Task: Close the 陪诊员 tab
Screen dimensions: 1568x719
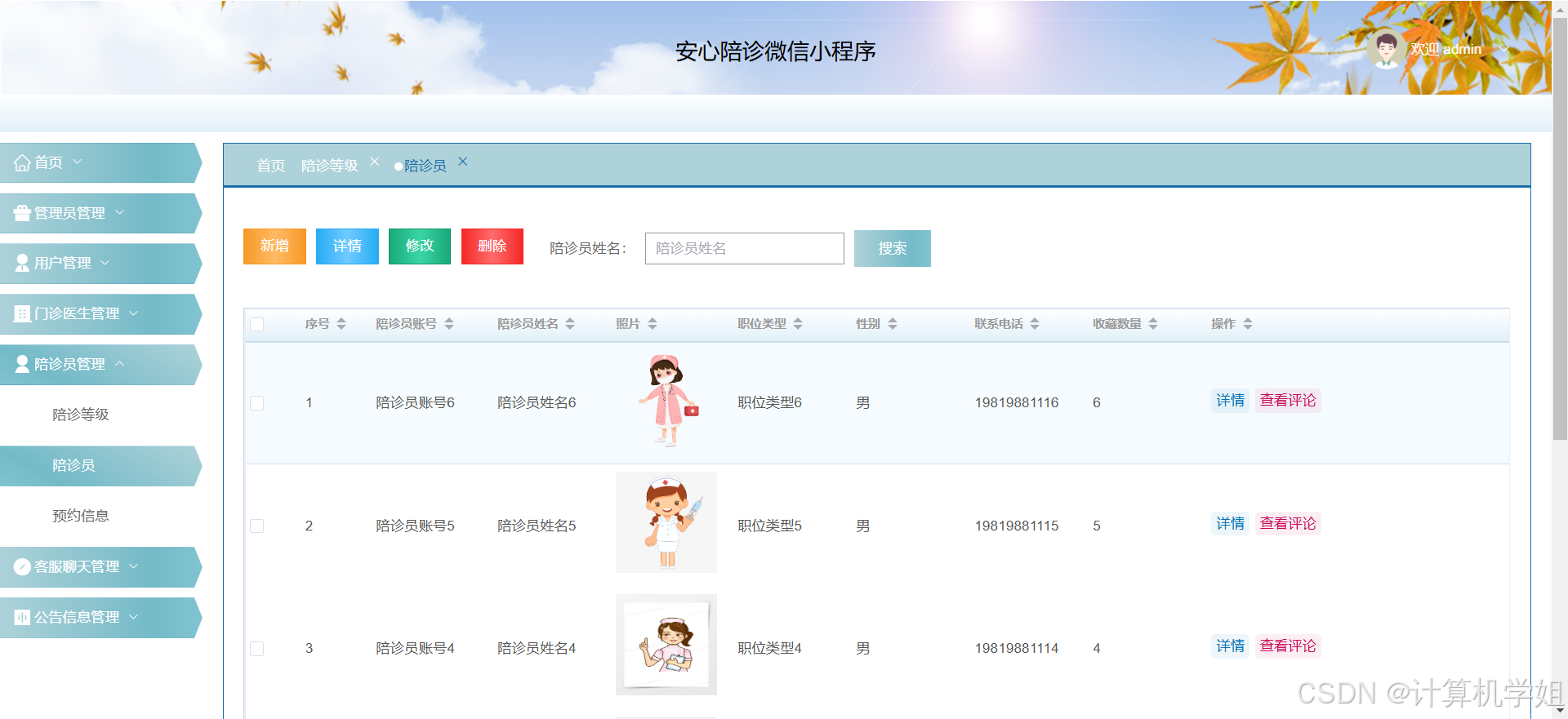Action: (x=462, y=162)
